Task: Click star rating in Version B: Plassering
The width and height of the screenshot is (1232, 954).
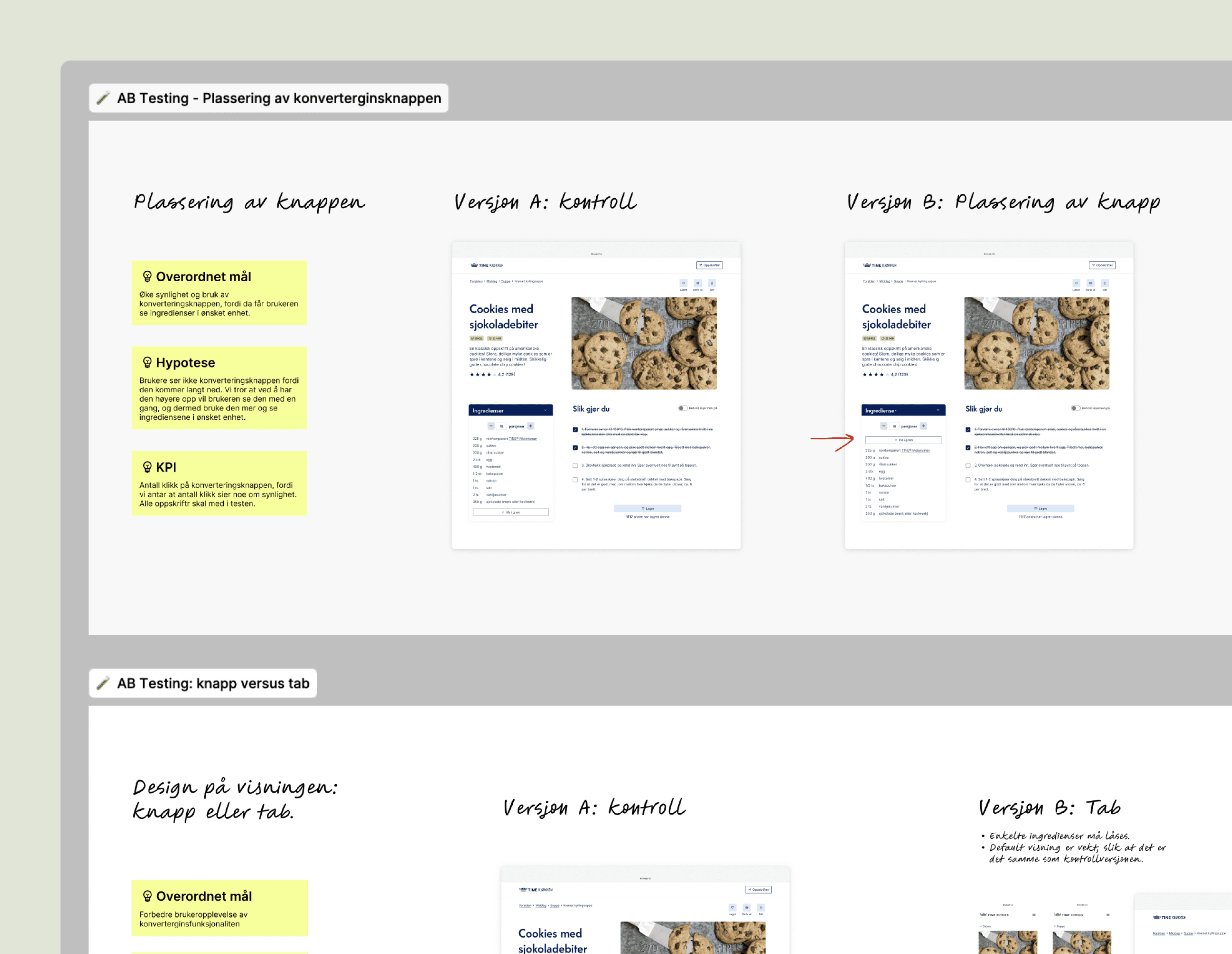Action: pos(875,375)
